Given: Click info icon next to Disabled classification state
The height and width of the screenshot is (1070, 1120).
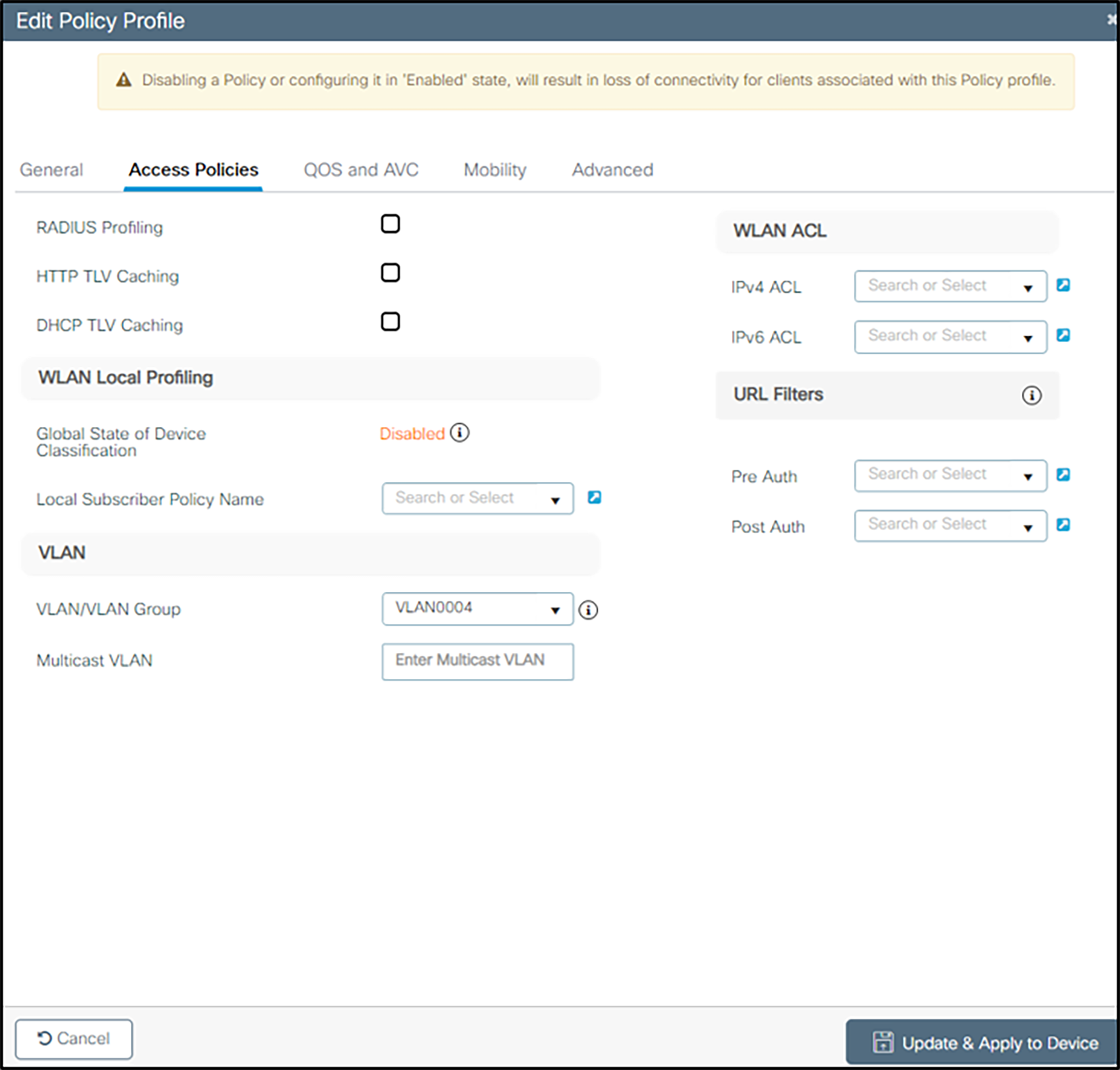Looking at the screenshot, I should click(460, 433).
